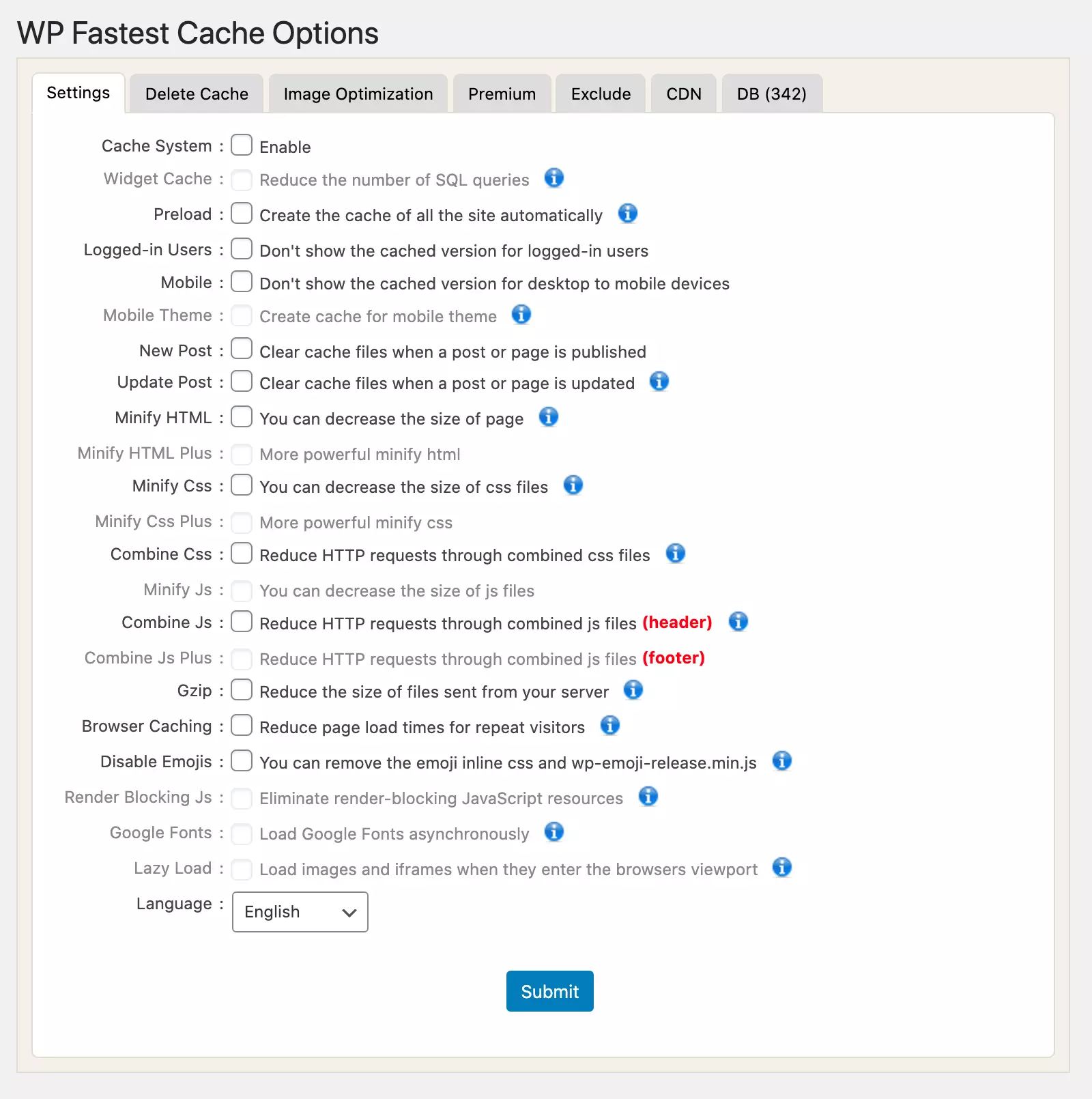Image resolution: width=1092 pixels, height=1099 pixels.
Task: Select the Settings tab
Action: coord(78,93)
